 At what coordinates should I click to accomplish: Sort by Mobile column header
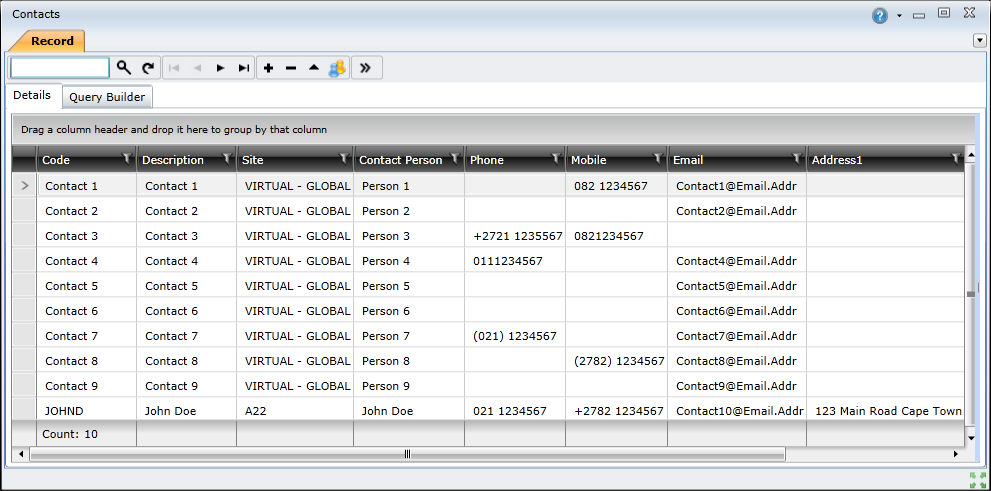click(x=588, y=161)
